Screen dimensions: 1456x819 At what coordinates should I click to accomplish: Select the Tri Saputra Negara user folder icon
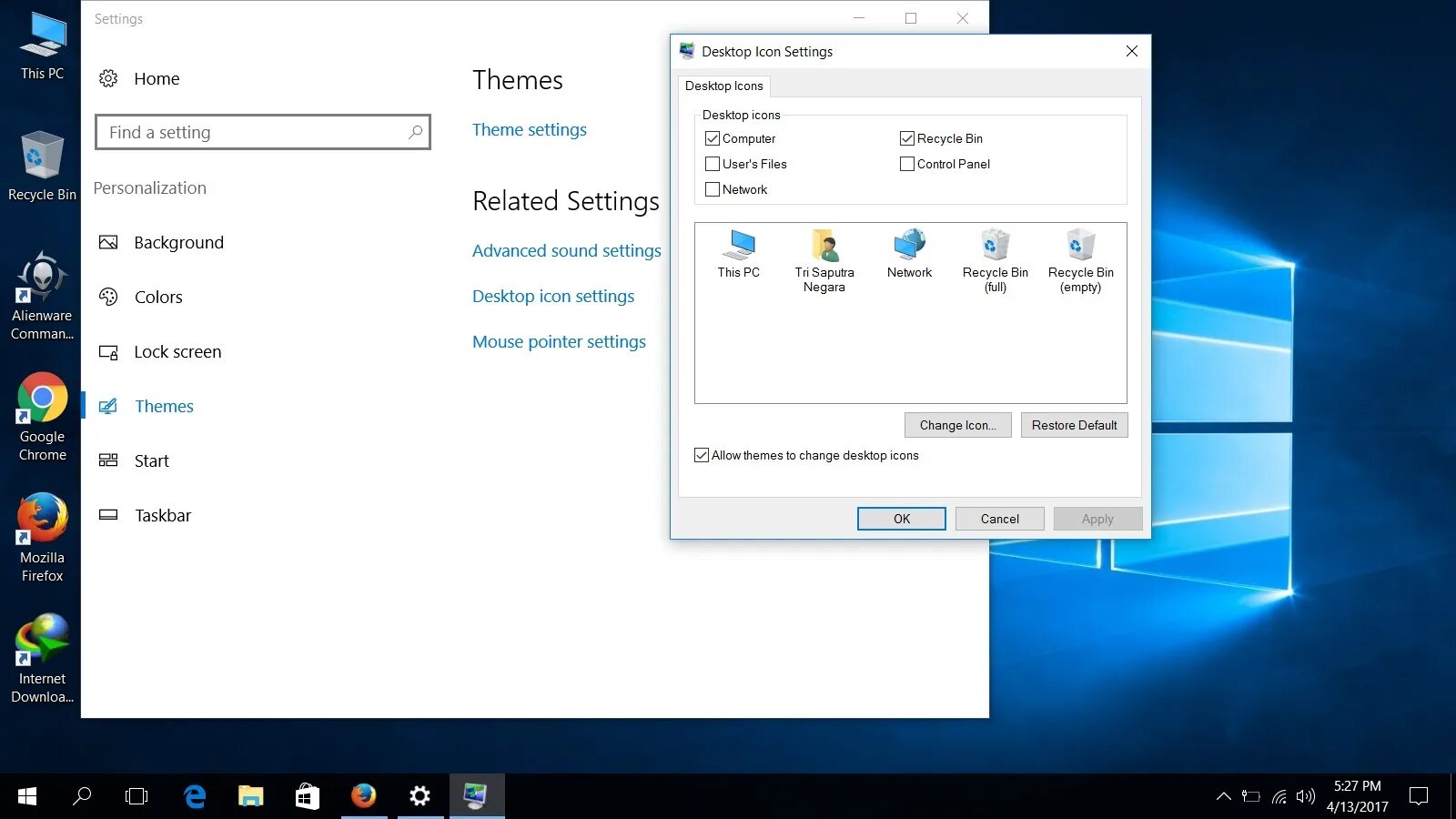click(x=824, y=260)
